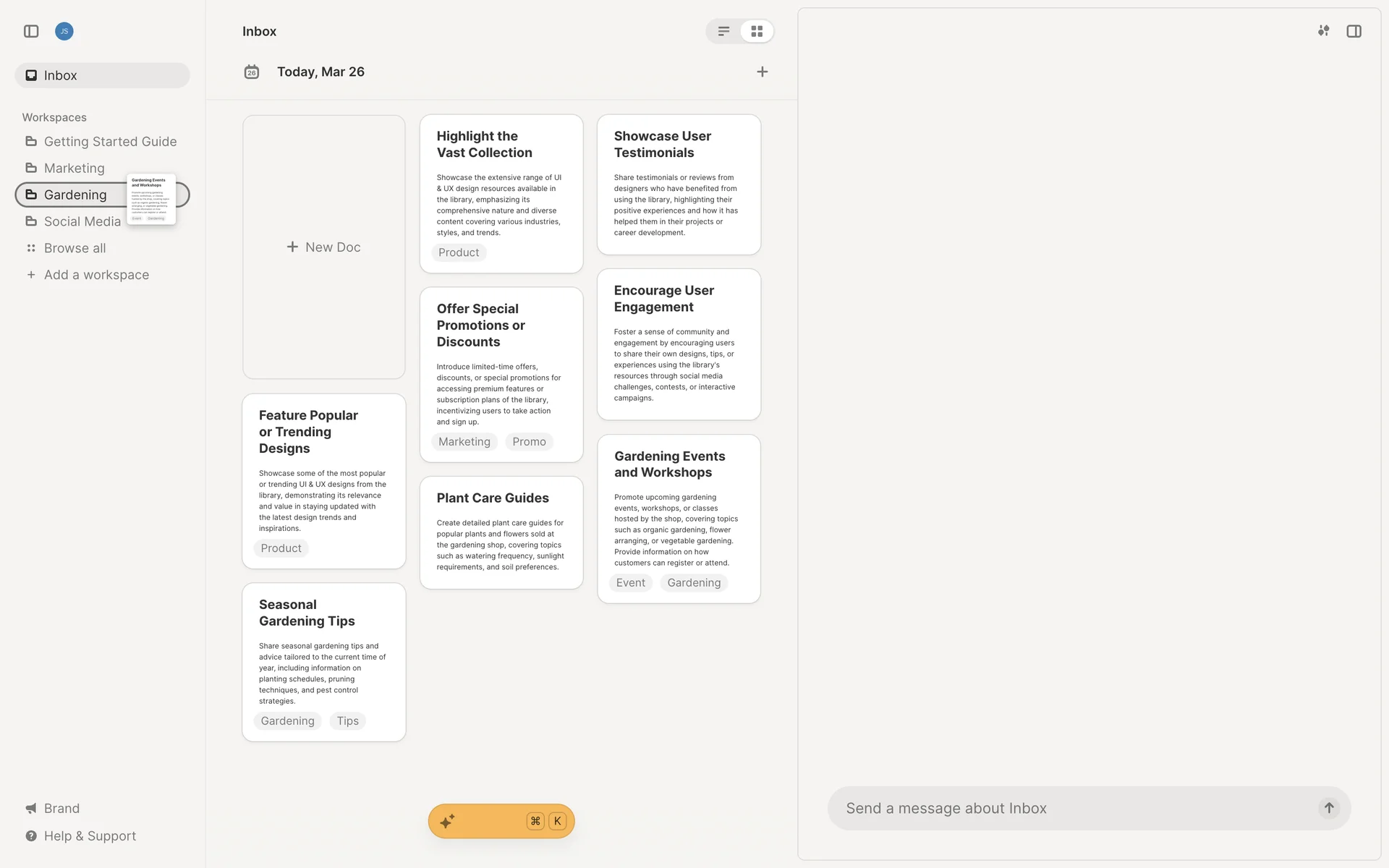The width and height of the screenshot is (1389, 868).
Task: Send message with the arrow-up icon
Action: pyautogui.click(x=1328, y=808)
